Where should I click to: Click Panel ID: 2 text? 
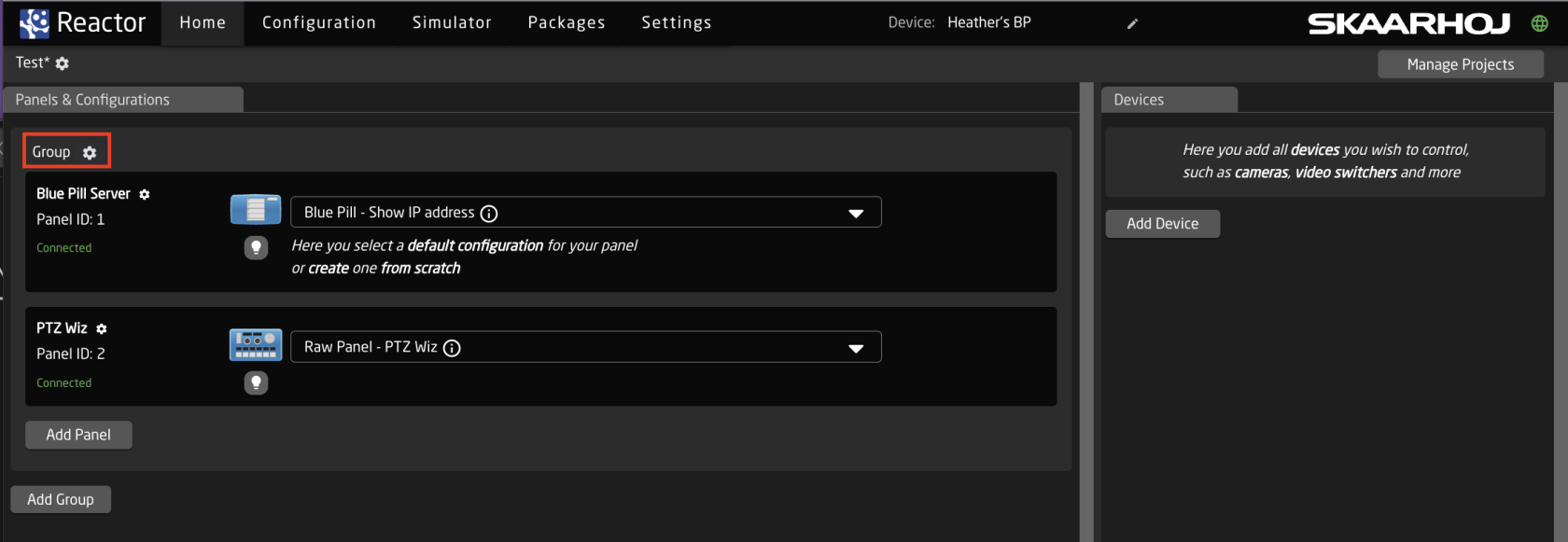point(71,354)
